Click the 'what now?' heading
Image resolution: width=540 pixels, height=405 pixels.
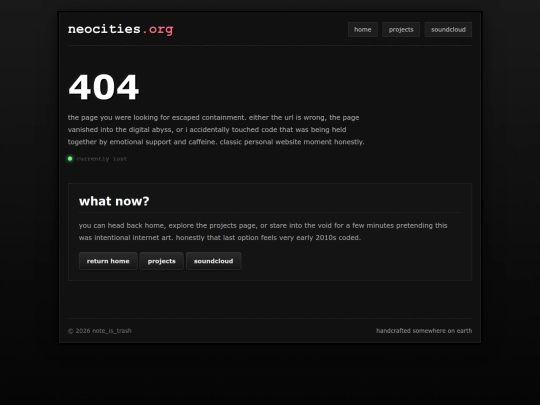[x=114, y=201]
